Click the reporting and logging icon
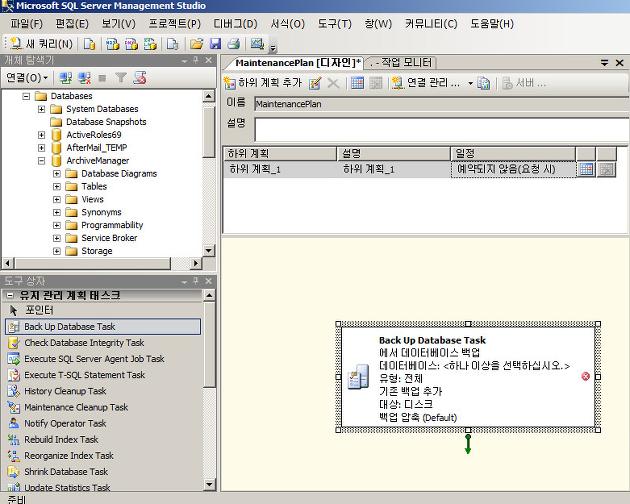This screenshot has width=630, height=504. (484, 83)
